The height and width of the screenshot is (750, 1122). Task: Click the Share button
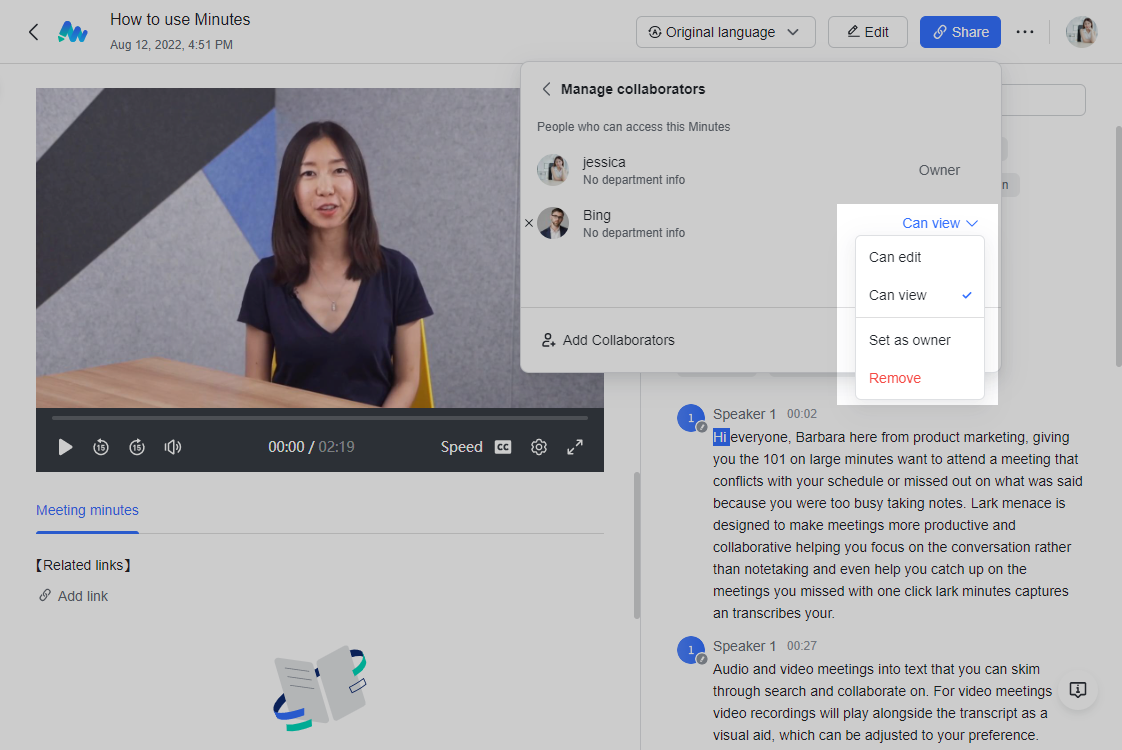pos(960,32)
